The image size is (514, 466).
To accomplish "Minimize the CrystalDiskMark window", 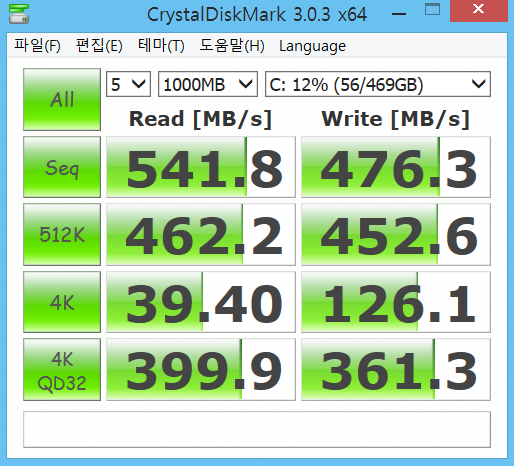I will (x=399, y=14).
